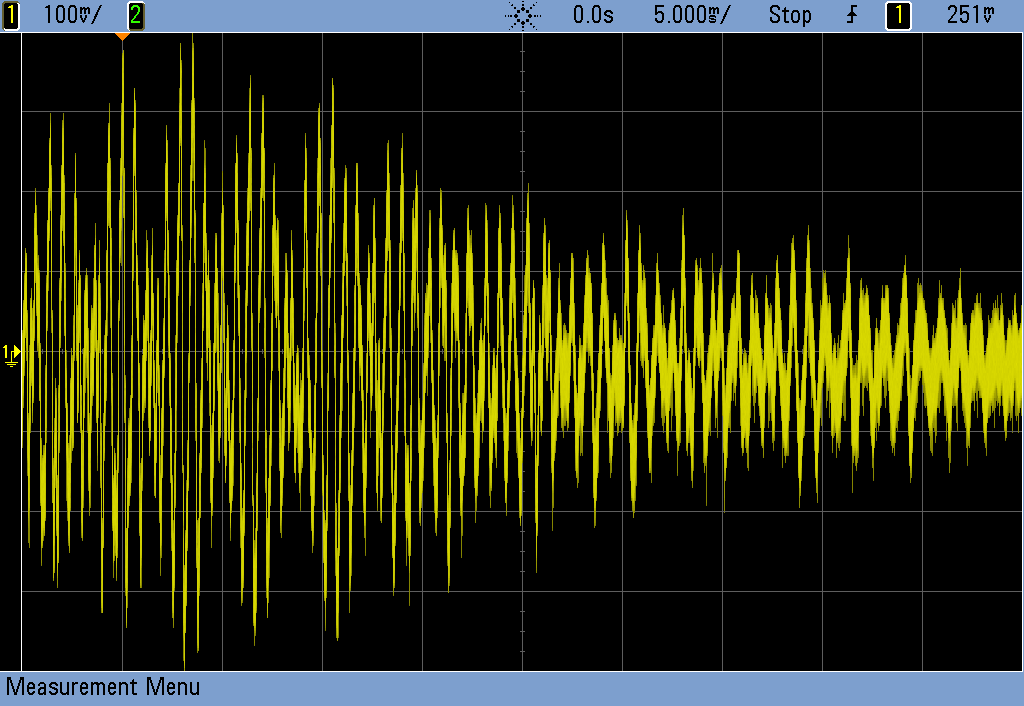Click the rising edge trigger slope icon
1024x706 pixels.
click(x=851, y=15)
